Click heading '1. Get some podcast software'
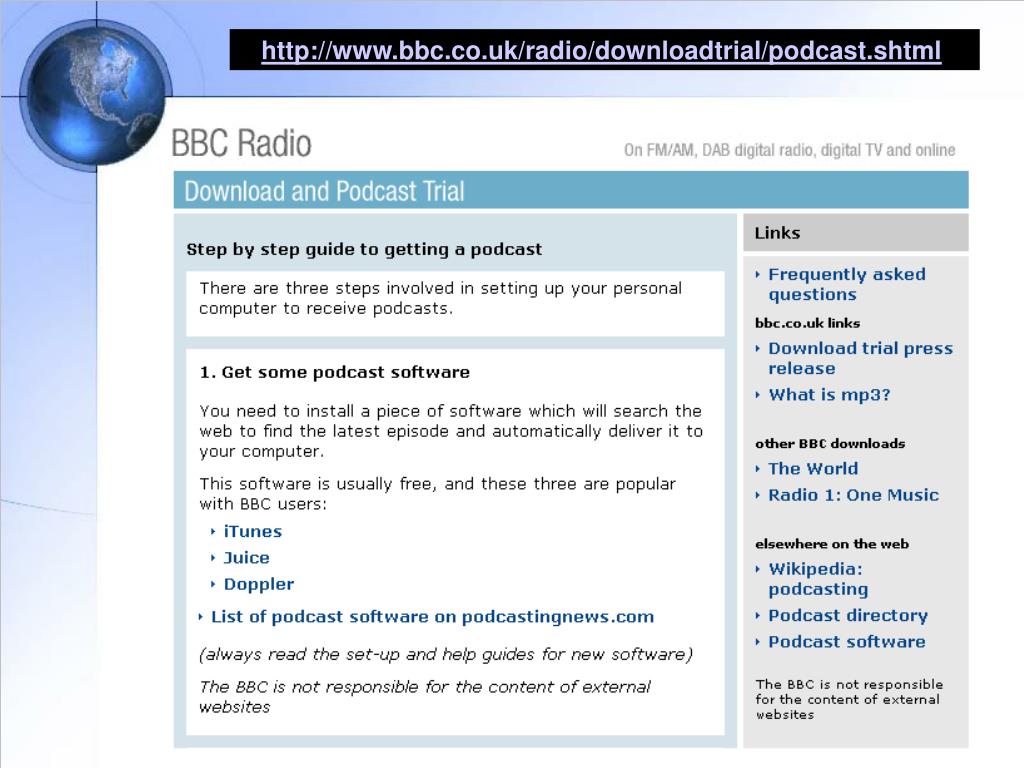The image size is (1024, 768). 334,372
